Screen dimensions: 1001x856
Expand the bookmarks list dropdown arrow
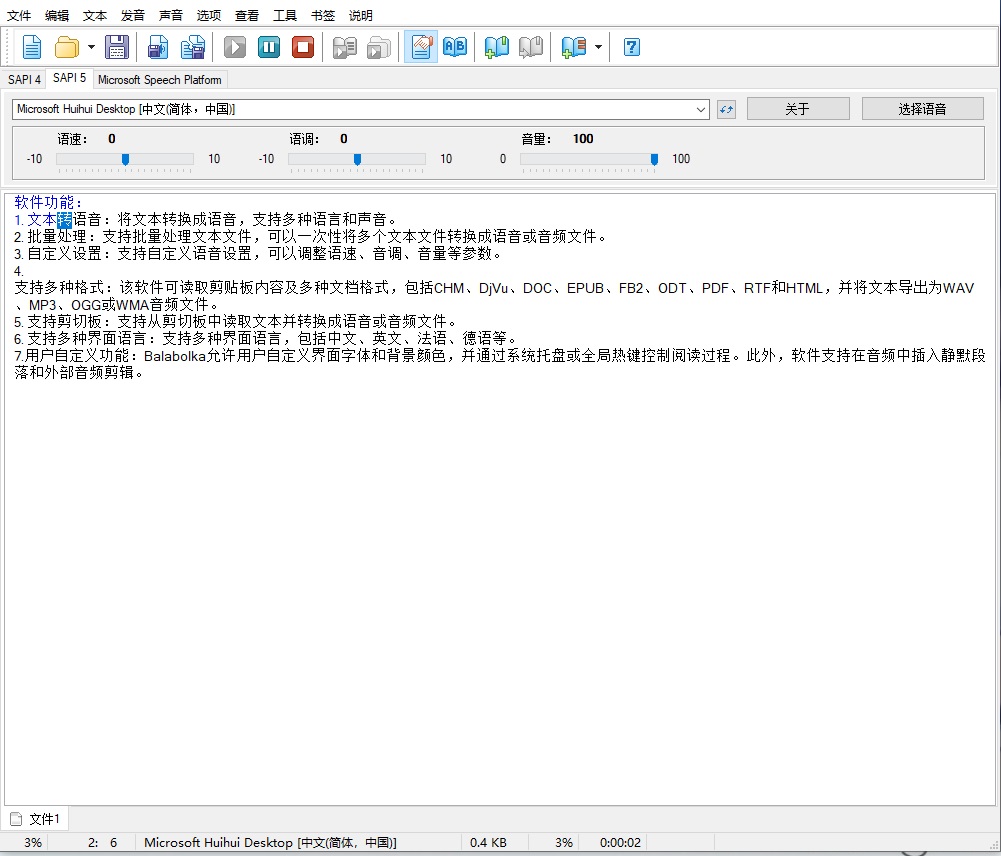[x=599, y=47]
